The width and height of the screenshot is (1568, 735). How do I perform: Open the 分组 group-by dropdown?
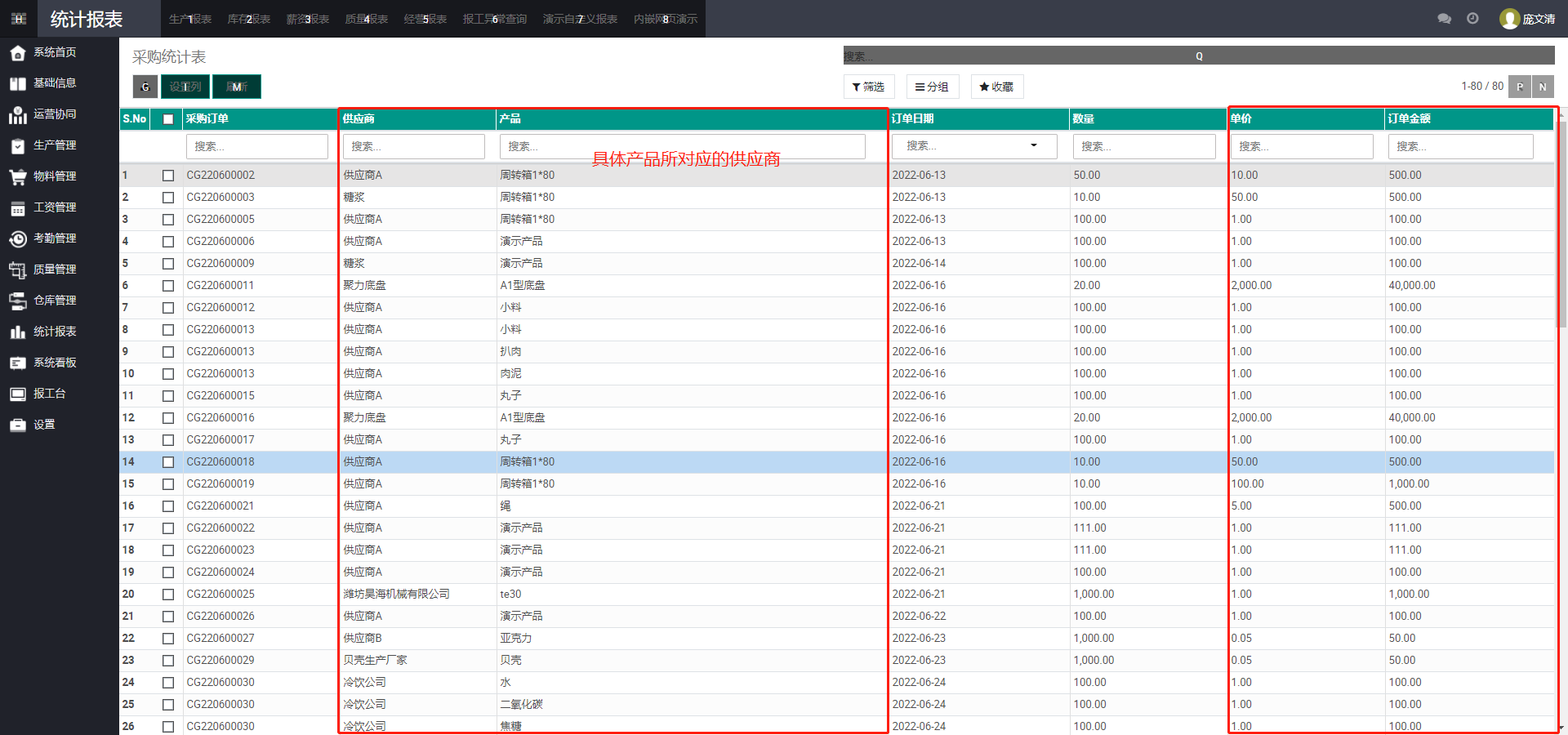[x=932, y=87]
